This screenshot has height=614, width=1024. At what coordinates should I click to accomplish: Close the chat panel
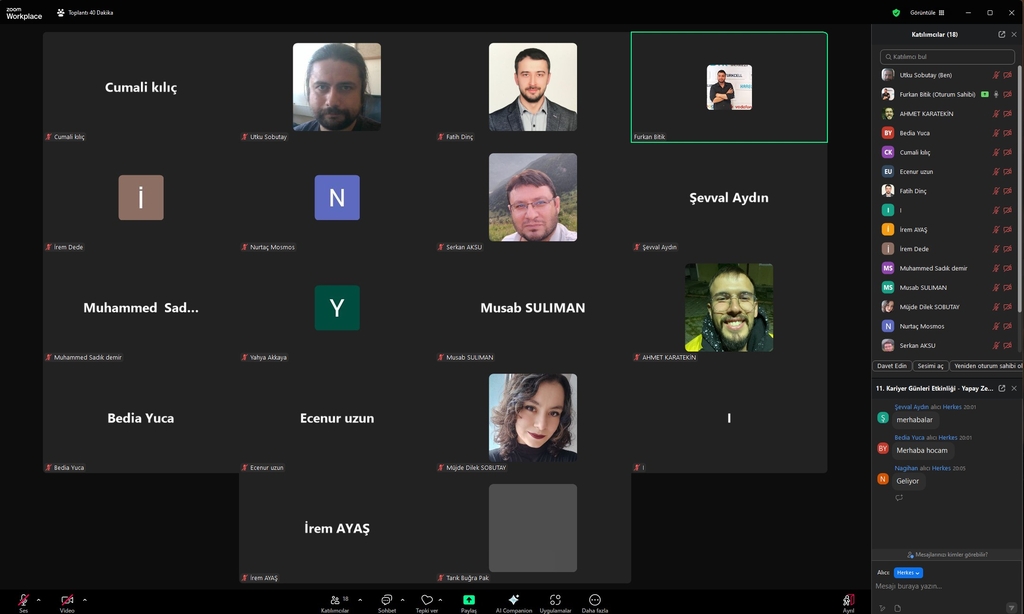tap(1014, 388)
